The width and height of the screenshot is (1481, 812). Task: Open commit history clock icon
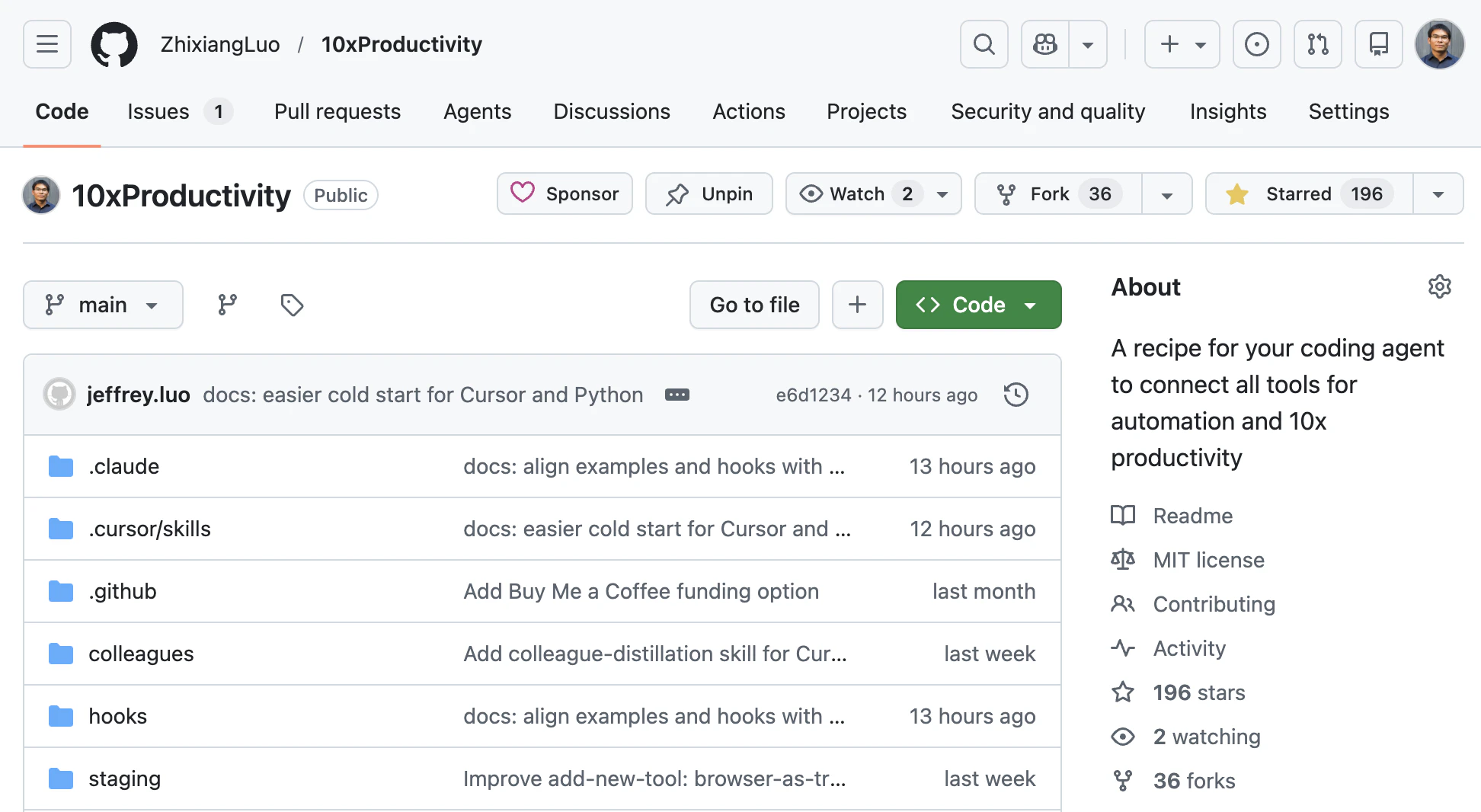point(1016,395)
